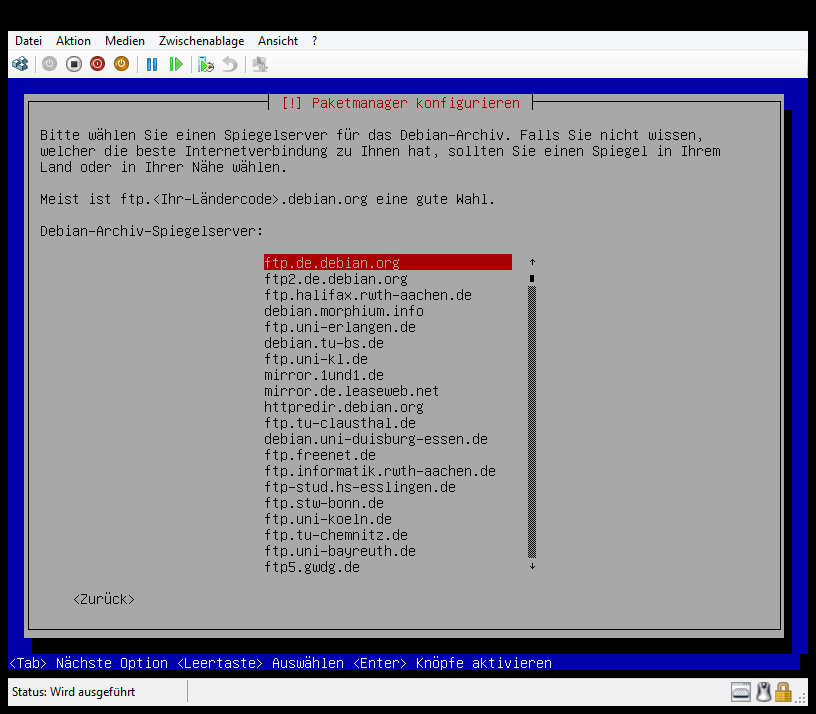The image size is (816, 714).
Task: Turn off the VM with the stop icon
Action: point(74,64)
